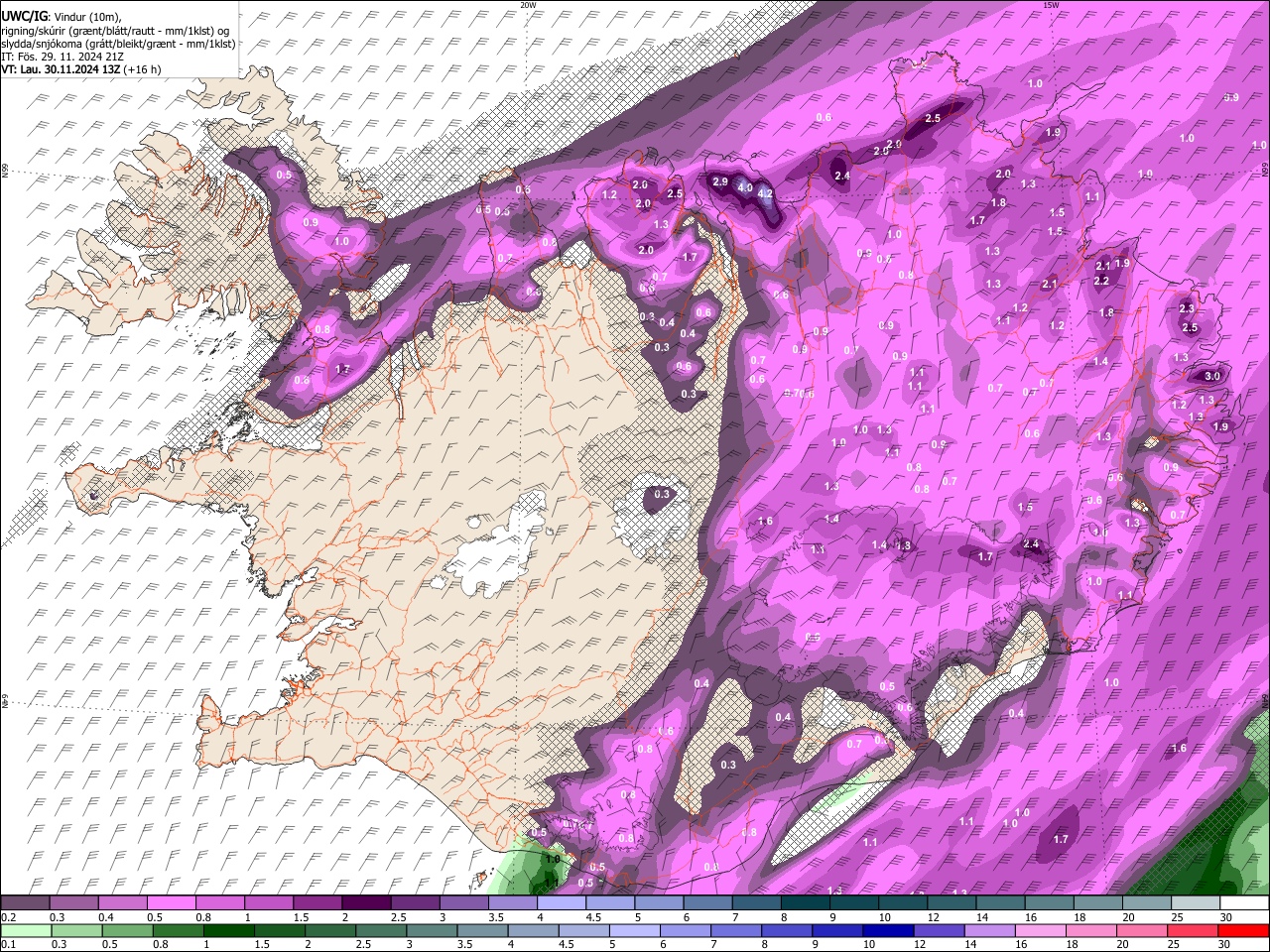Click the lower legend swatch between 14 and 16
The width and height of the screenshot is (1270, 952).
coord(989,930)
